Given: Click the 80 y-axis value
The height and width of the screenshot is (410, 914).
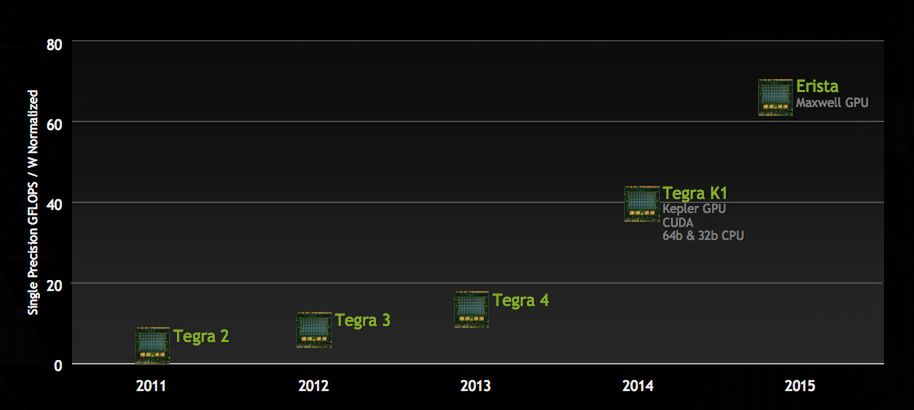Looking at the screenshot, I should [x=55, y=44].
